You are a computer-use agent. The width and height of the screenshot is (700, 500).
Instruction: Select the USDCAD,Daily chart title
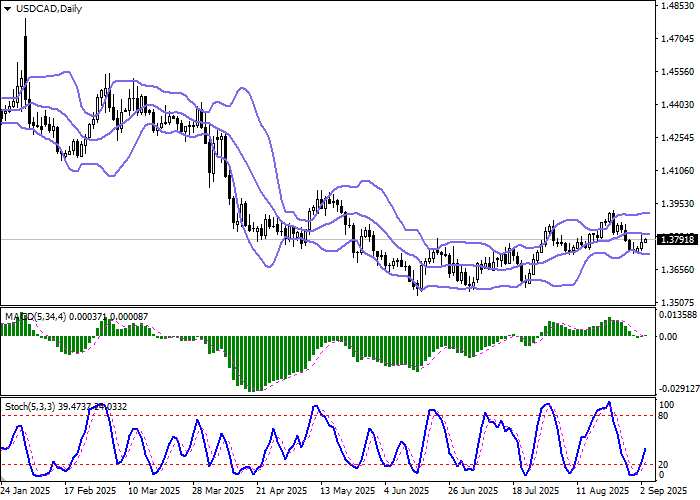click(x=49, y=9)
